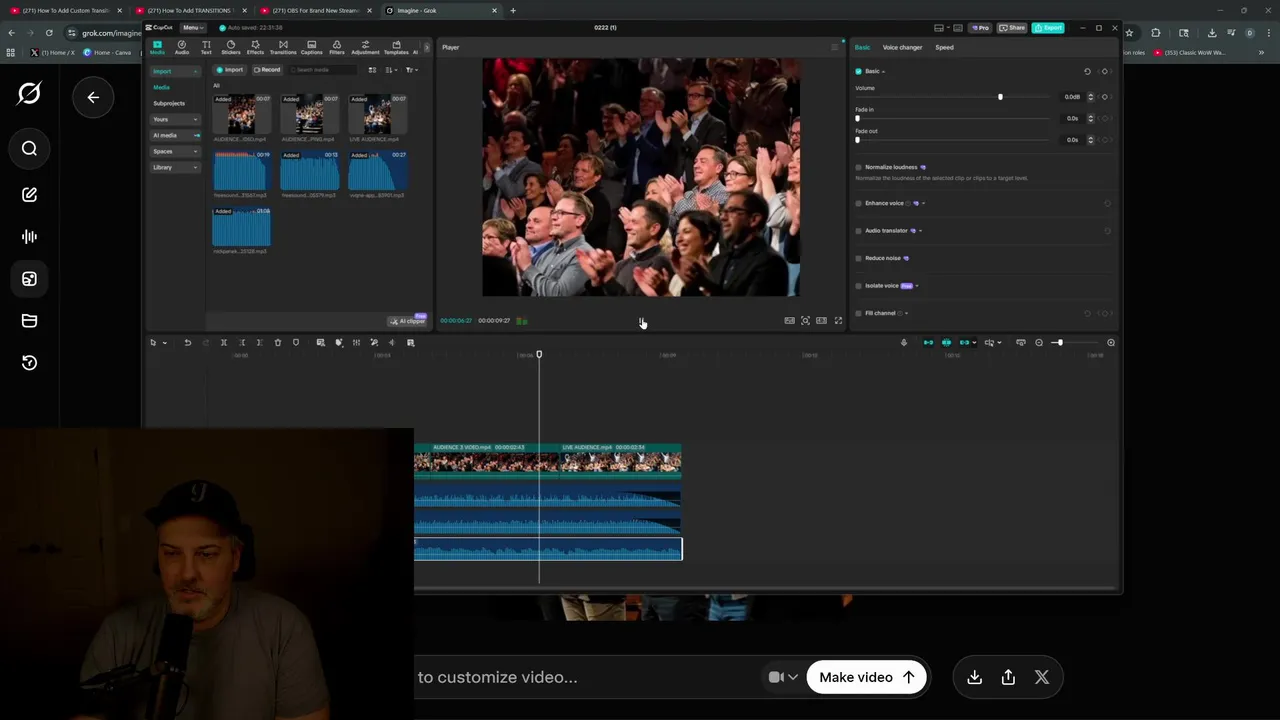Reset Basic audio settings icon
The height and width of the screenshot is (720, 1280).
(1087, 72)
